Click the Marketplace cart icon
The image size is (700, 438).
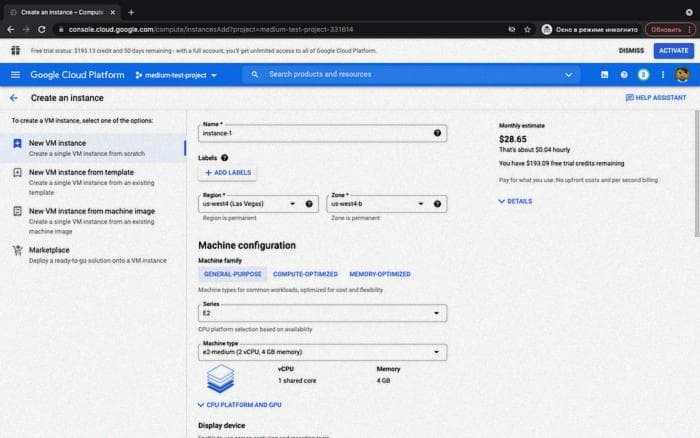(17, 250)
